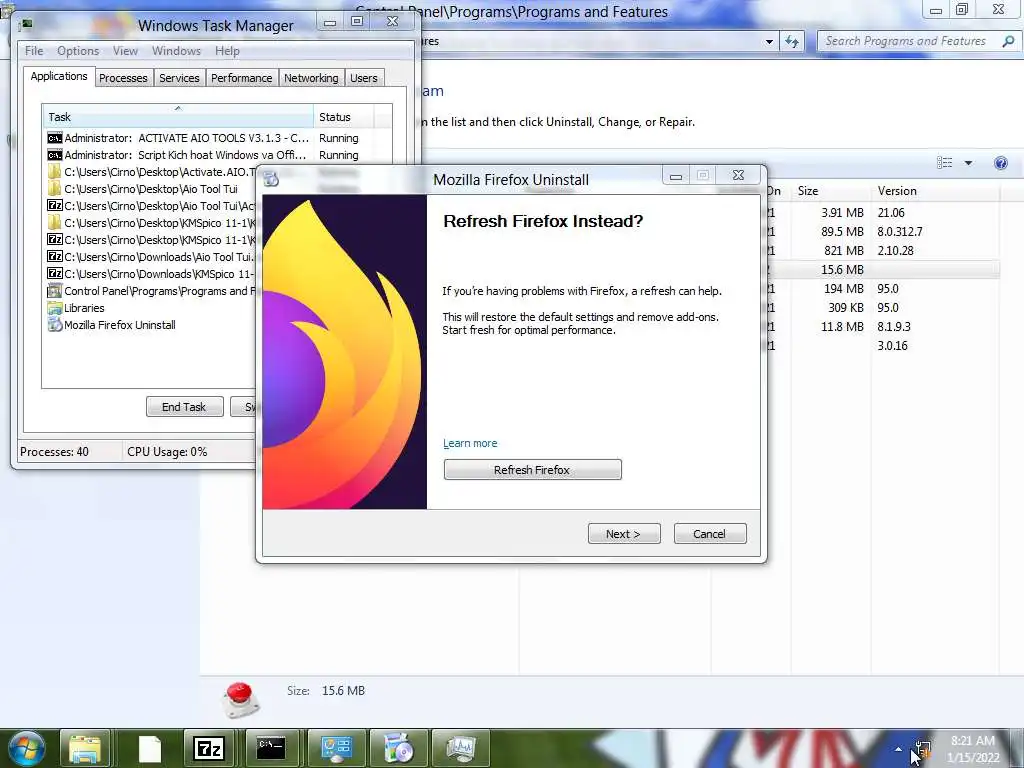Select the Desktop\KMSpico 11-1 folder task
This screenshot has height=768, width=1024.
click(150, 223)
